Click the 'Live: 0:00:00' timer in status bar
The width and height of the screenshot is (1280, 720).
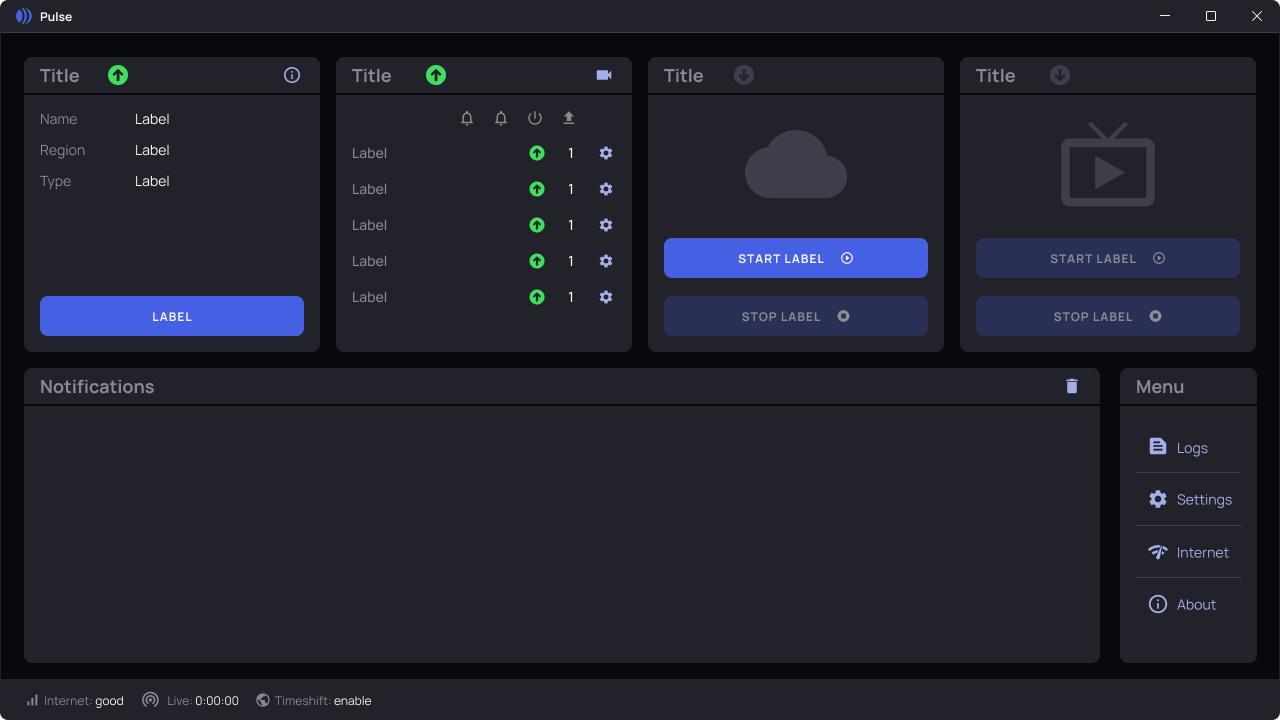pos(190,701)
